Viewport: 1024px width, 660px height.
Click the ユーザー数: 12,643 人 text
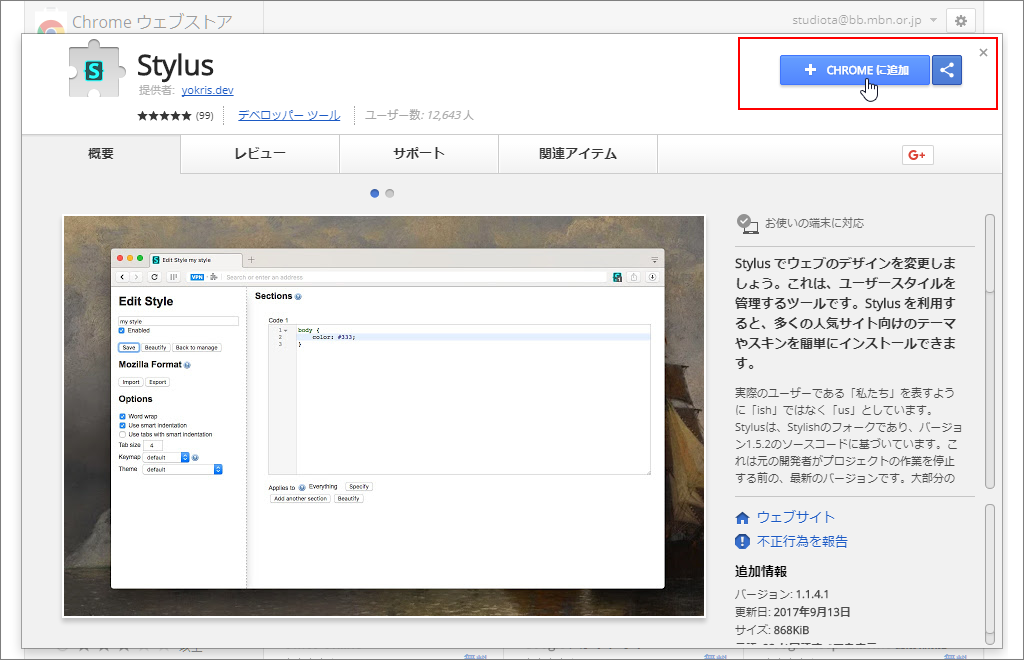pyautogui.click(x=419, y=116)
